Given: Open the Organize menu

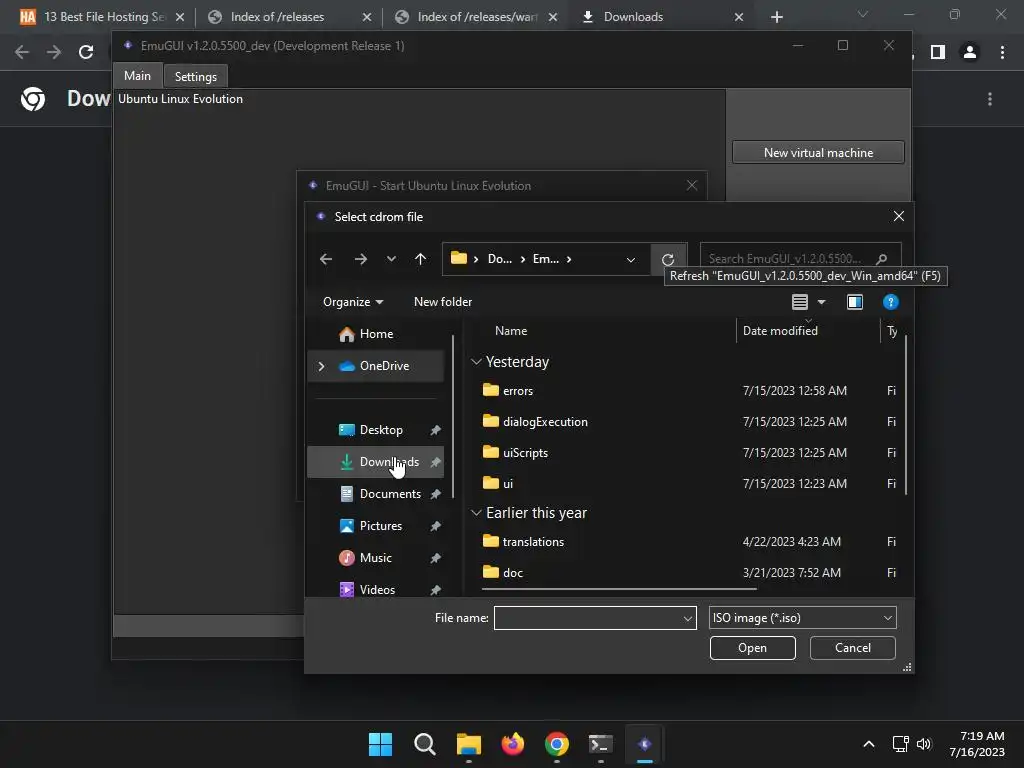Looking at the screenshot, I should pos(353,302).
